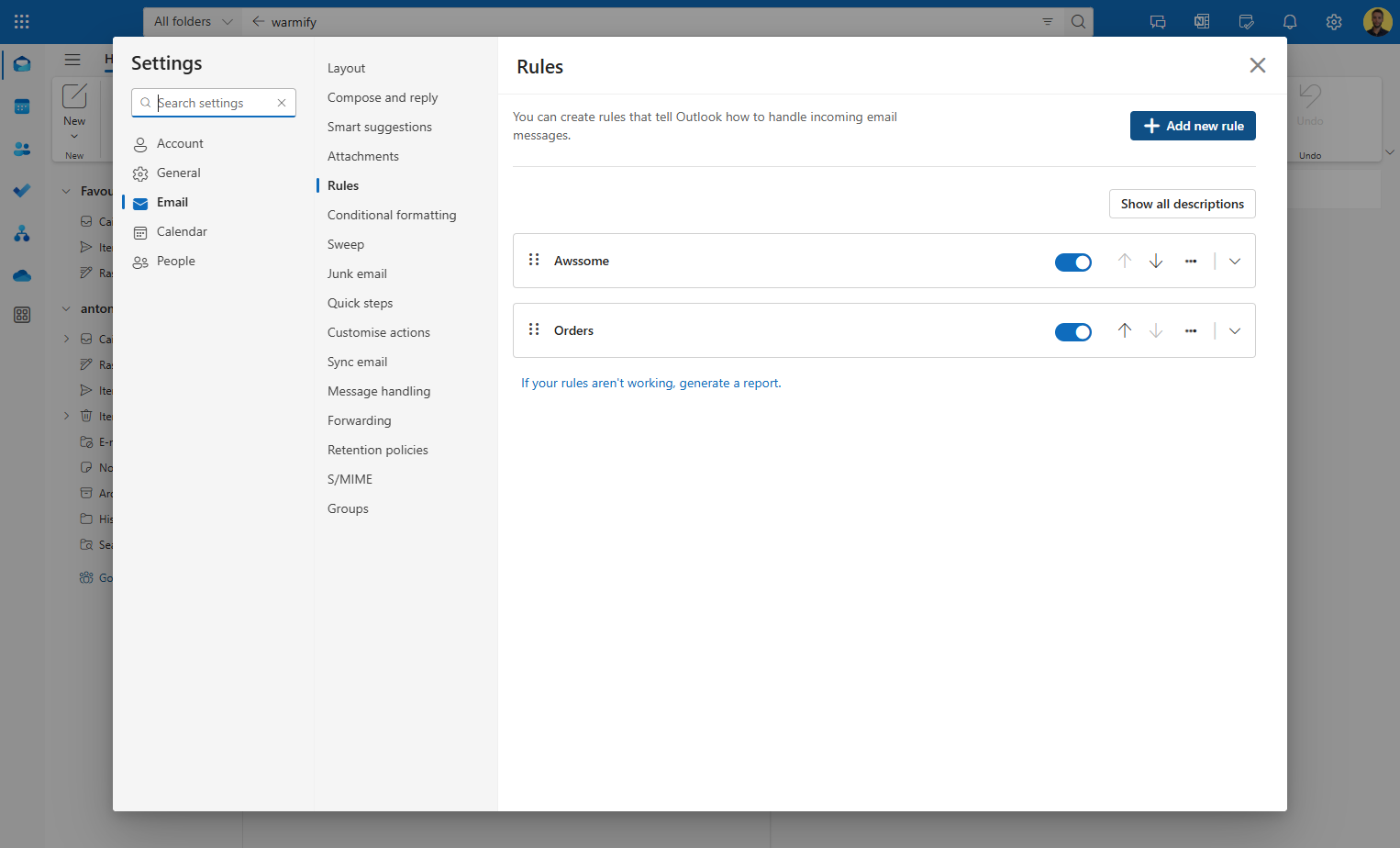Screen dimensions: 1400x848
Task: Open Calendar app in the left rail
Action: coord(22,106)
